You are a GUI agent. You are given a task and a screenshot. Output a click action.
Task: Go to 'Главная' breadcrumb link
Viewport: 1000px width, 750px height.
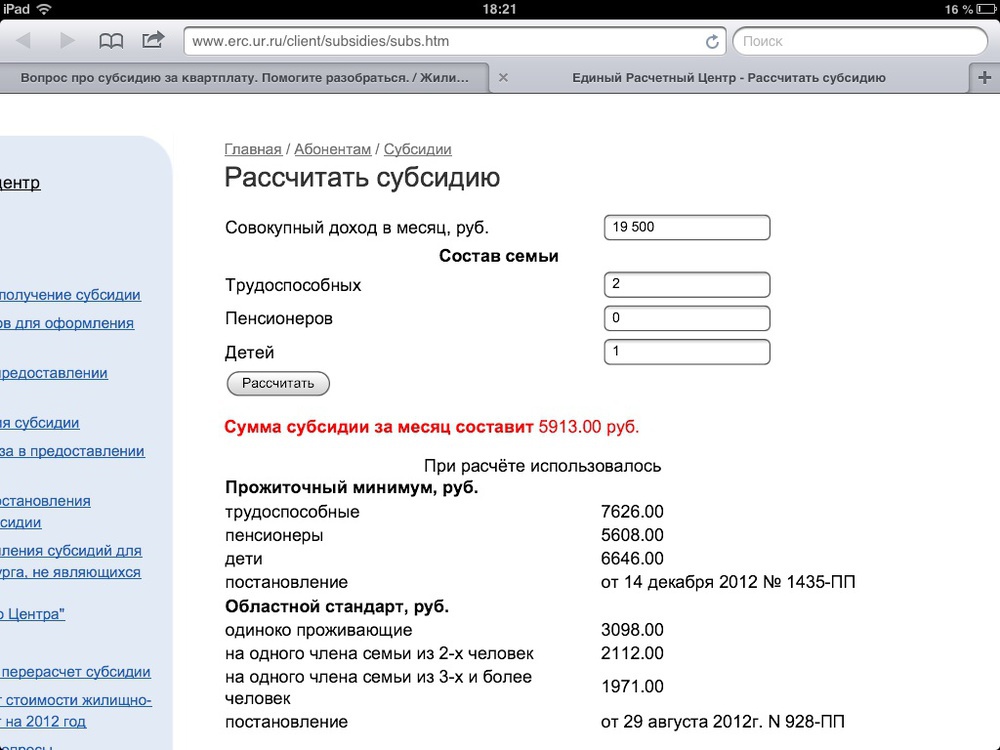pos(253,149)
